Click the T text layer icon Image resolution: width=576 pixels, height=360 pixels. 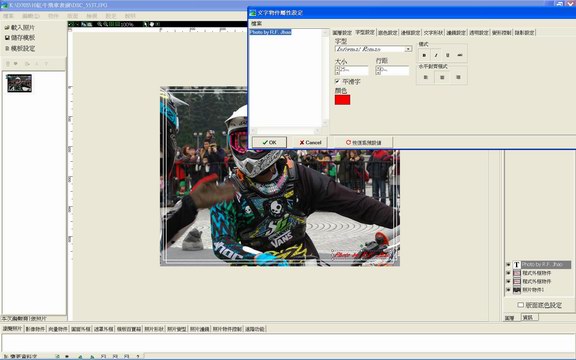[x=516, y=264]
